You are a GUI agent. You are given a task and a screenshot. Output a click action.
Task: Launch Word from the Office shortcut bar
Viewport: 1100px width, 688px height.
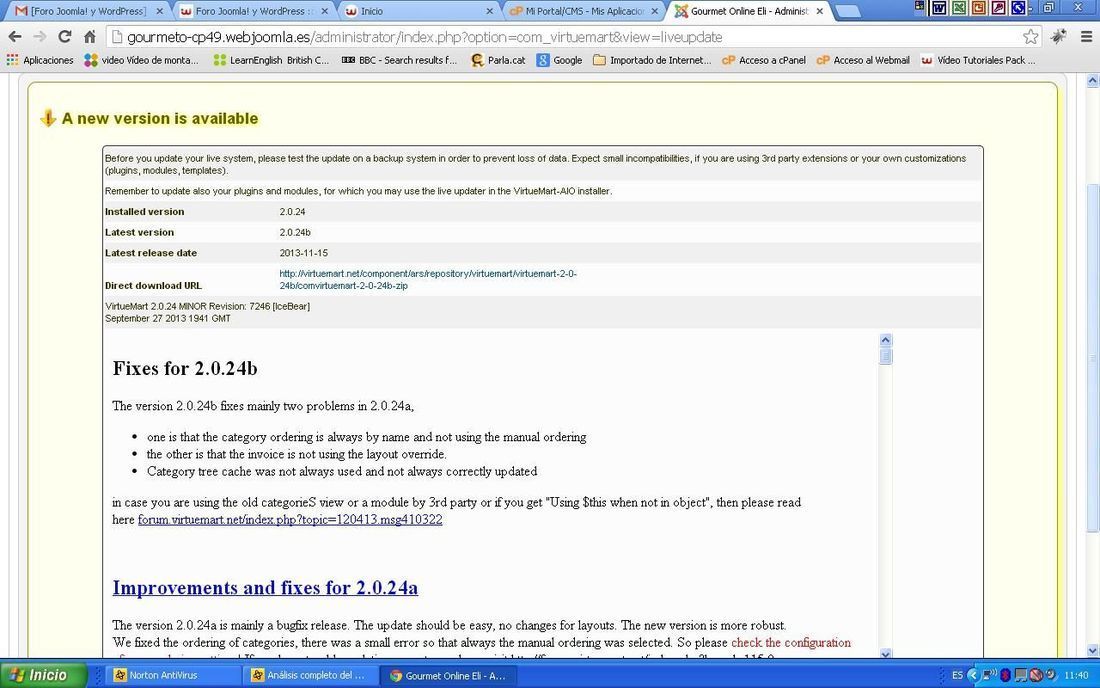click(x=938, y=8)
